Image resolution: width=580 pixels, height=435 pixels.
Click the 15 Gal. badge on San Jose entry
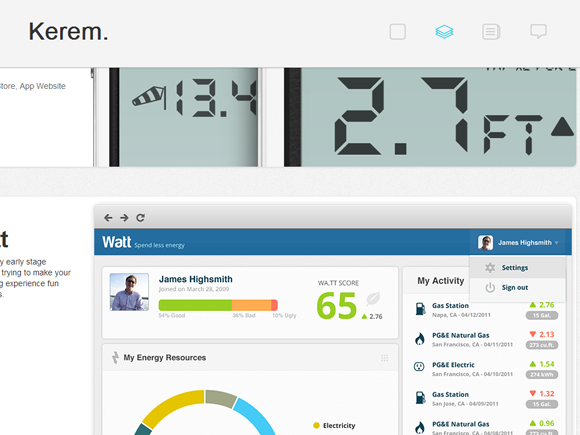542,404
